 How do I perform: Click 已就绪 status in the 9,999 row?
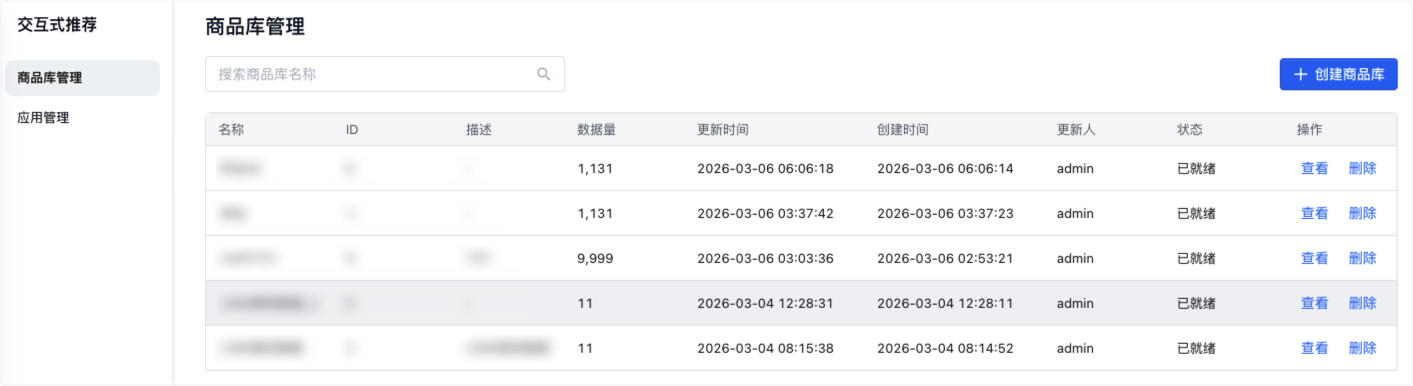(x=1196, y=258)
